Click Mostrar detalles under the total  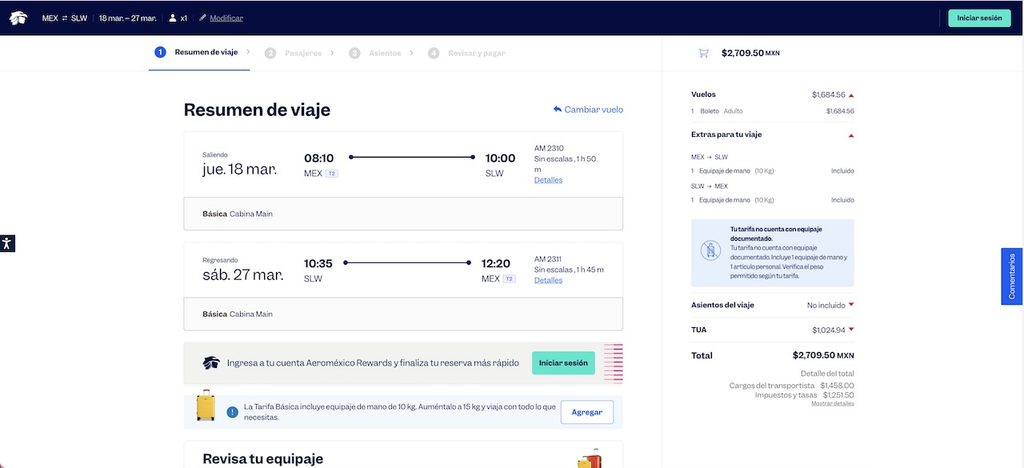pos(833,403)
